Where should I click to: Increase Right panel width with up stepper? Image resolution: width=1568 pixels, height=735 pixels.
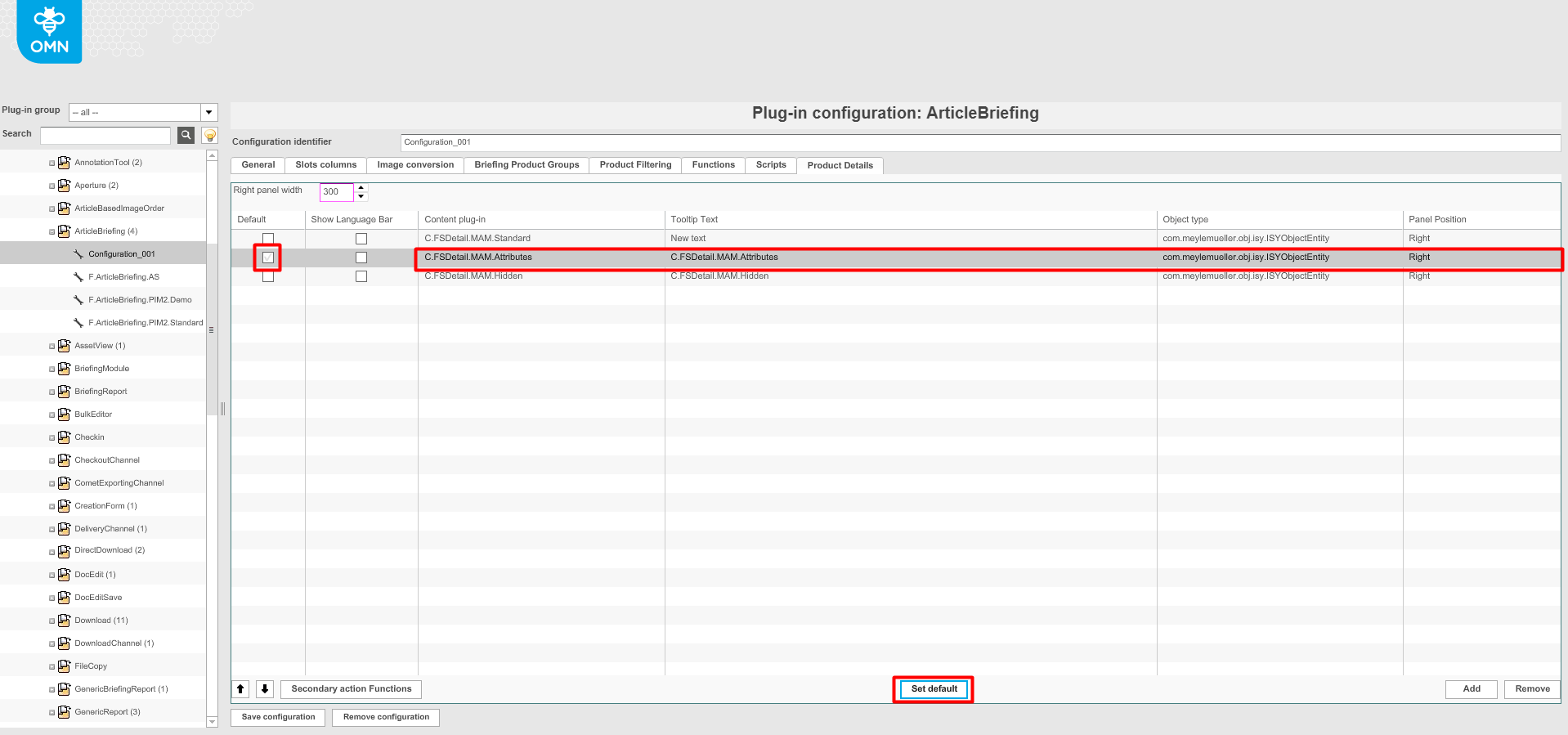[x=361, y=187]
